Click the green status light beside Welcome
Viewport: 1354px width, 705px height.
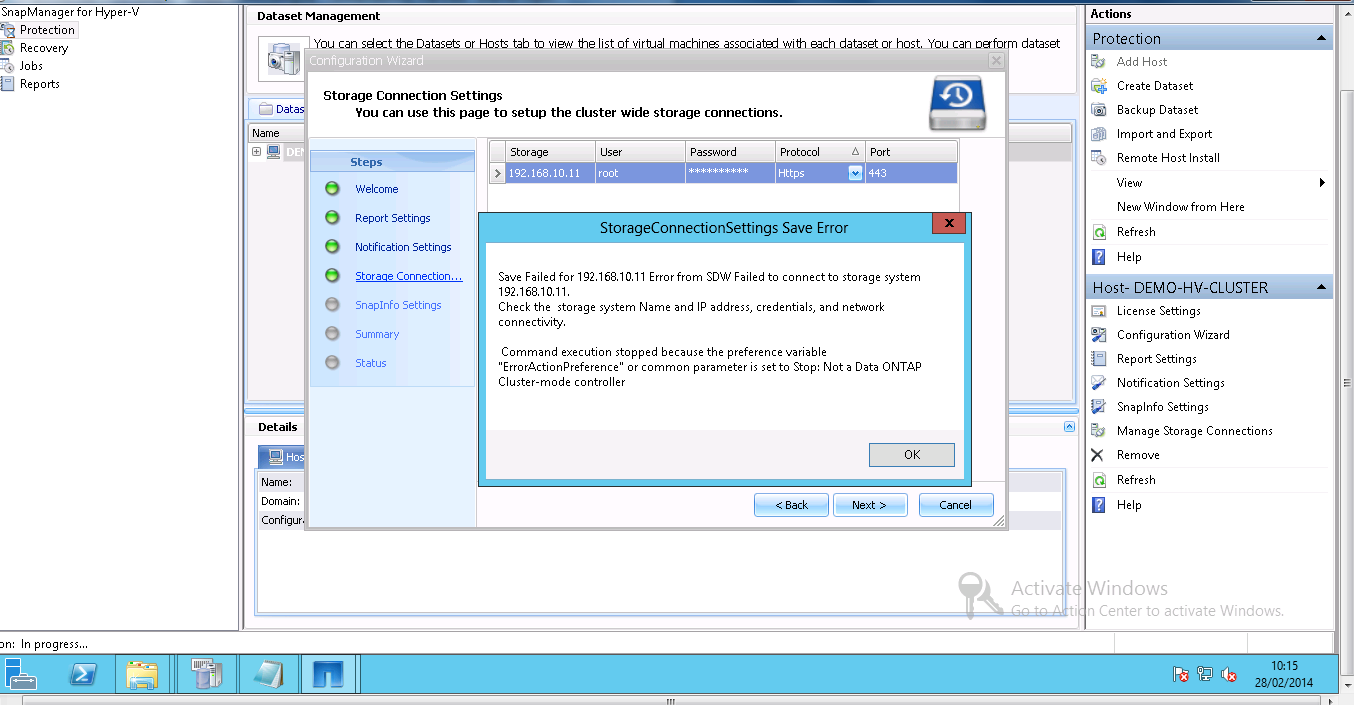tap(332, 189)
